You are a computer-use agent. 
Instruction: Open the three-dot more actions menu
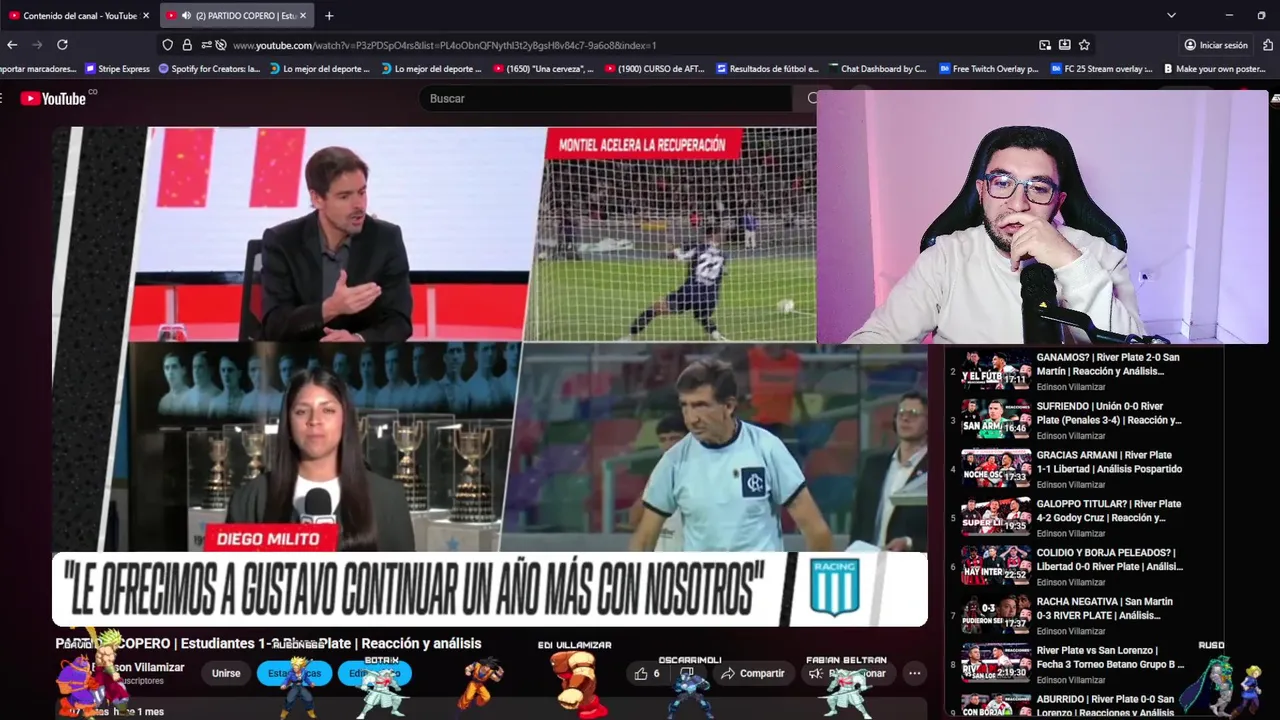tap(914, 673)
